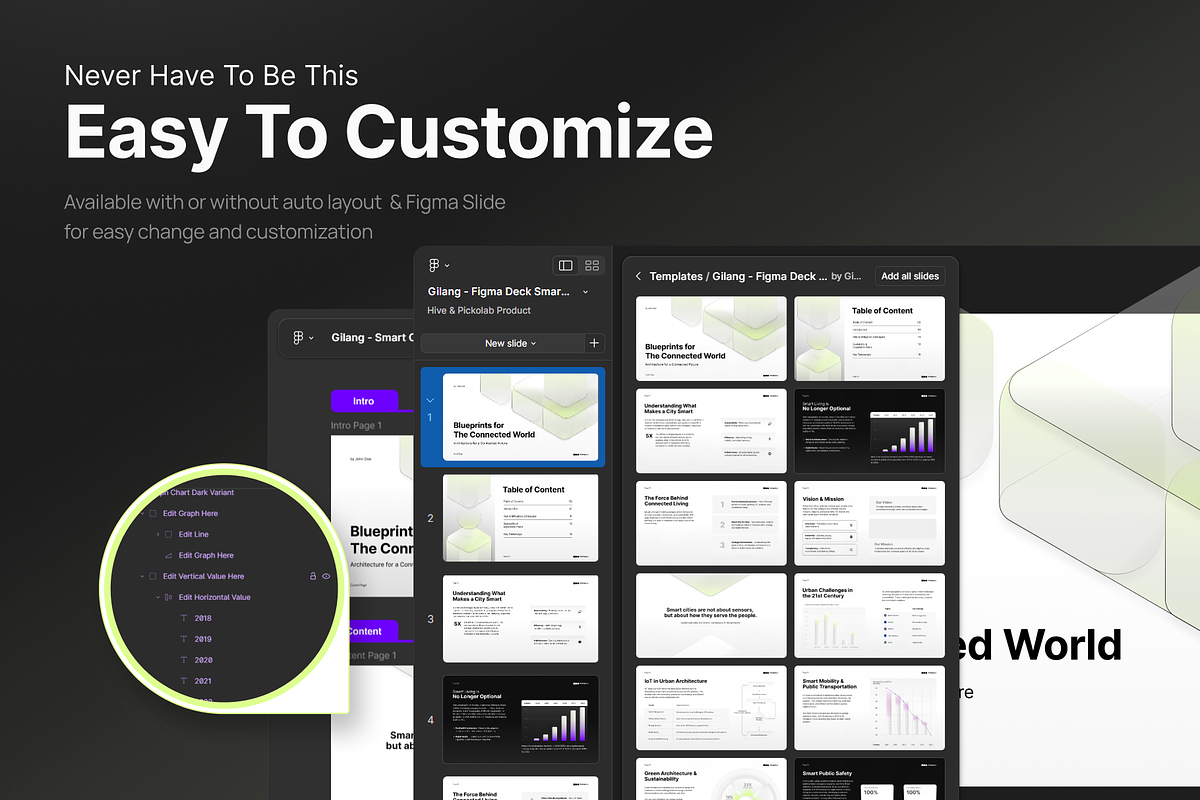Click the frame icon of top Edit Graph Here
The height and width of the screenshot is (800, 1200).
tap(153, 513)
